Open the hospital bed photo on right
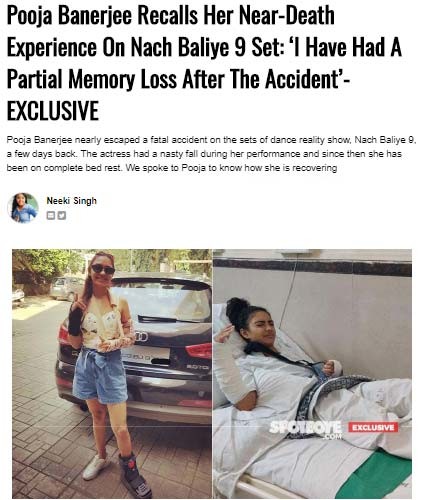424x500 pixels. (x=312, y=374)
